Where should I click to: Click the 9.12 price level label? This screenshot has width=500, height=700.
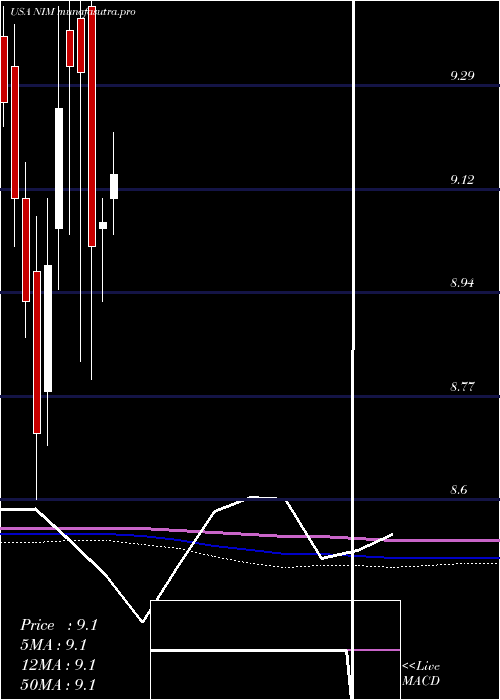pyautogui.click(x=462, y=179)
